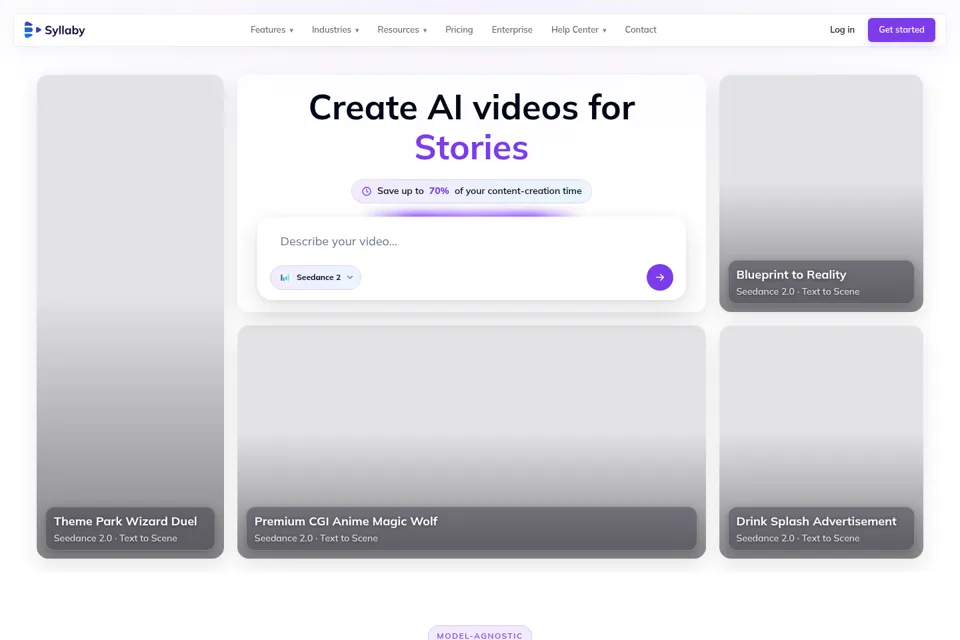The image size is (960, 640).
Task: Click the clock icon in the time-saving badge
Action: click(366, 191)
